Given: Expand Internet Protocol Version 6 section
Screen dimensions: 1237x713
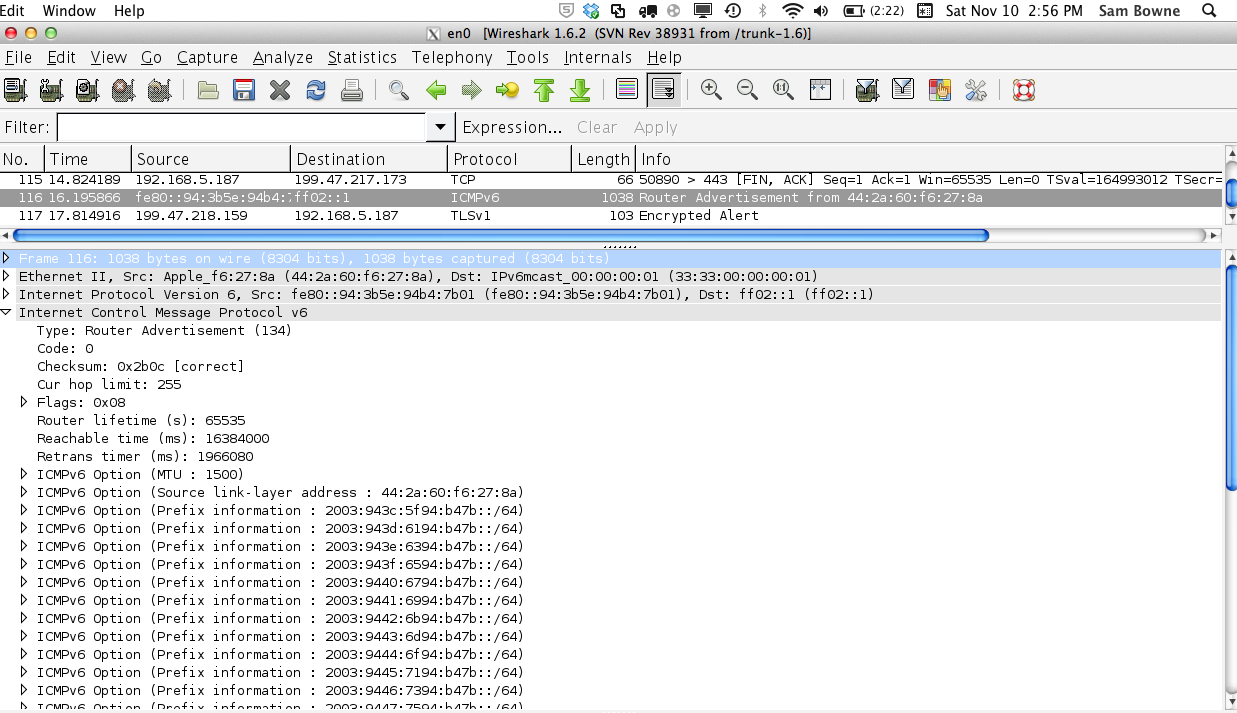Looking at the screenshot, I should 7,294.
